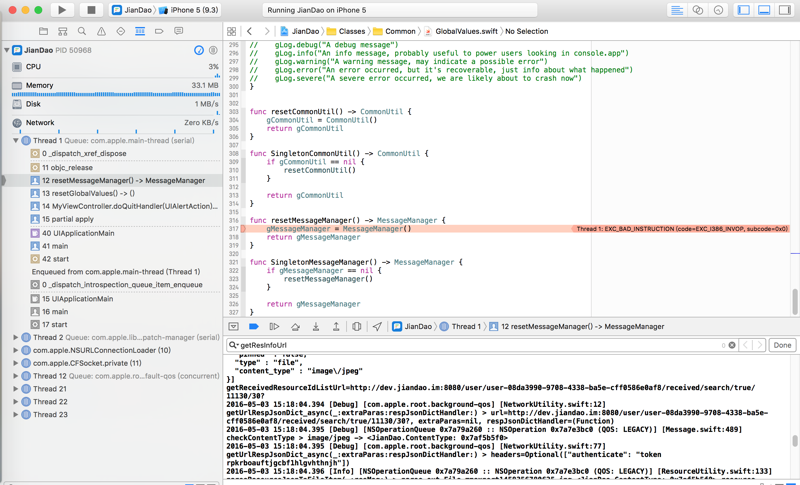800x485 pixels.
Task: Click the Run button in toolbar
Action: pyautogui.click(x=62, y=10)
